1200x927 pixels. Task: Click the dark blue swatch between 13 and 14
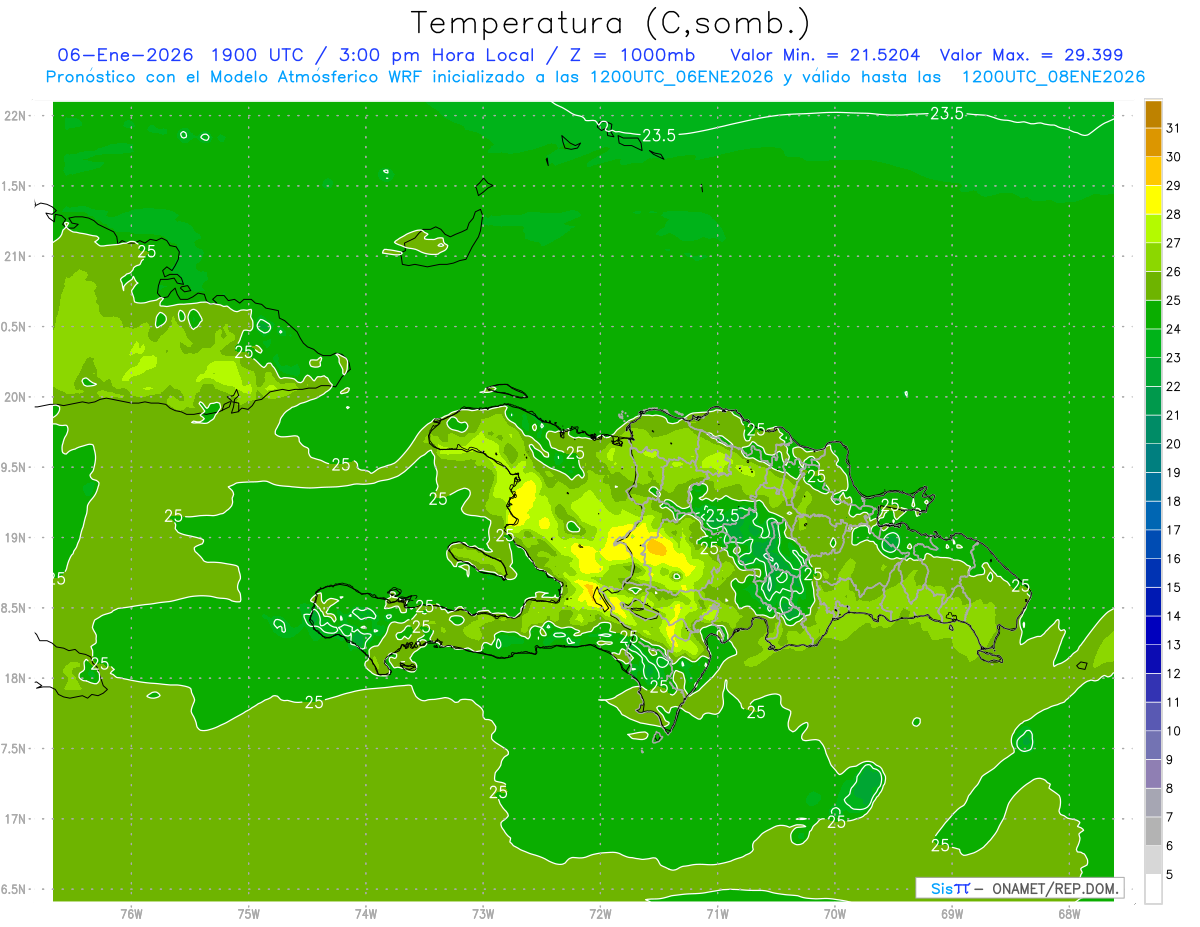tap(1153, 630)
